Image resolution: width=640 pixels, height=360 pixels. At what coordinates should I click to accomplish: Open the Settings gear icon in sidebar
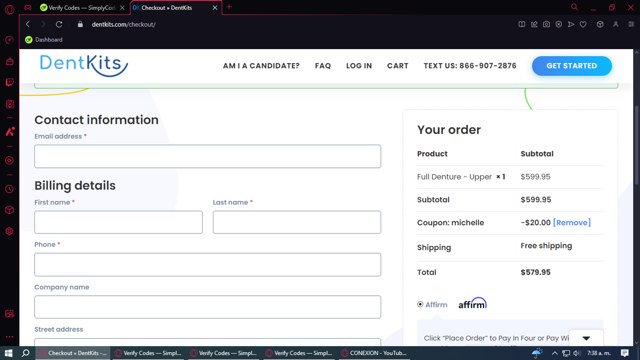9,231
